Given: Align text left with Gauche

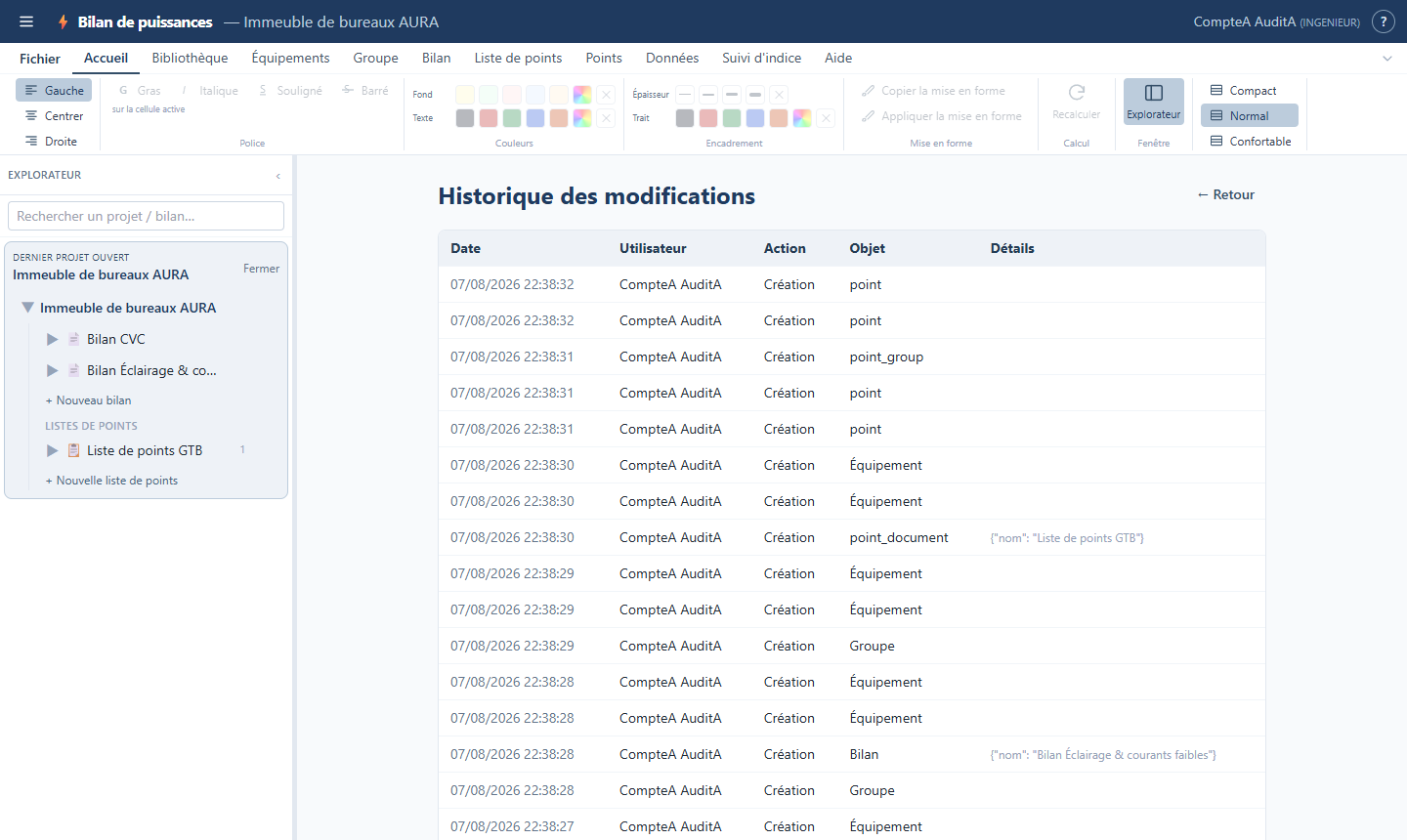Looking at the screenshot, I should 54,90.
